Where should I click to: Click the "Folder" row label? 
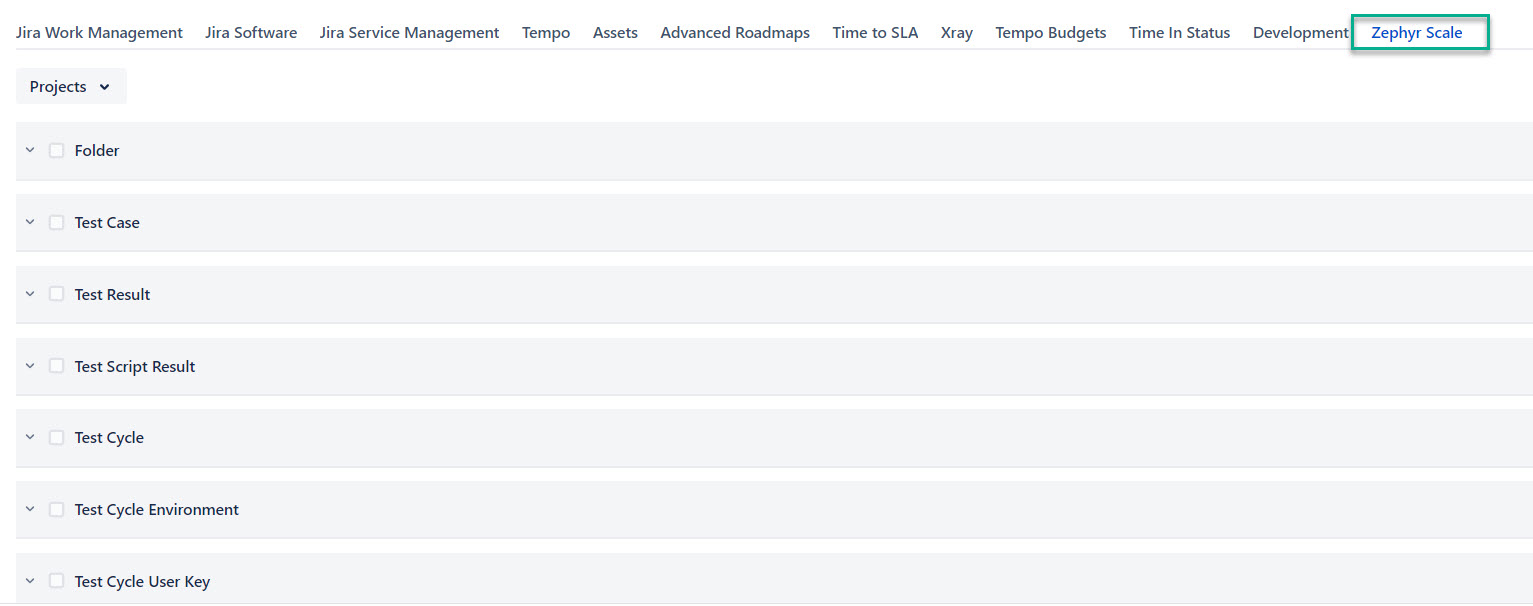(x=97, y=150)
